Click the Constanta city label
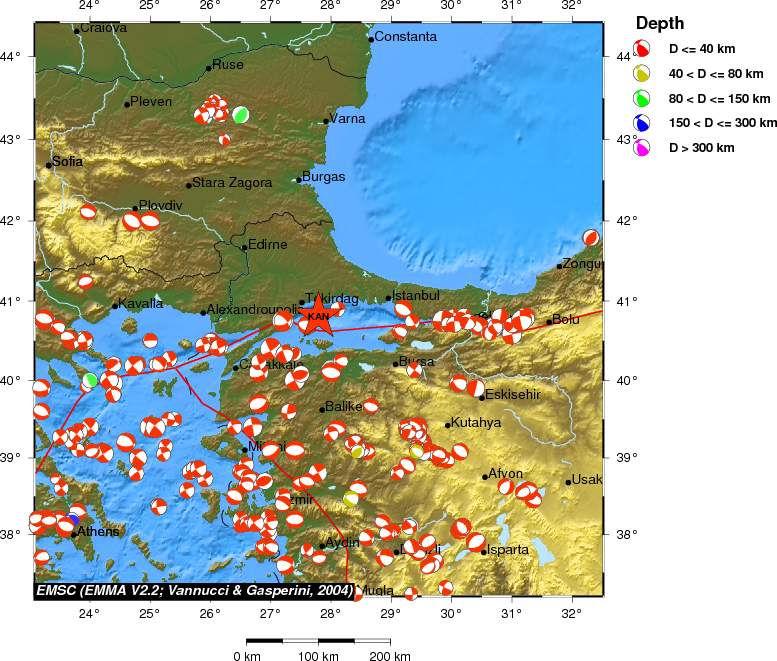 (406, 37)
